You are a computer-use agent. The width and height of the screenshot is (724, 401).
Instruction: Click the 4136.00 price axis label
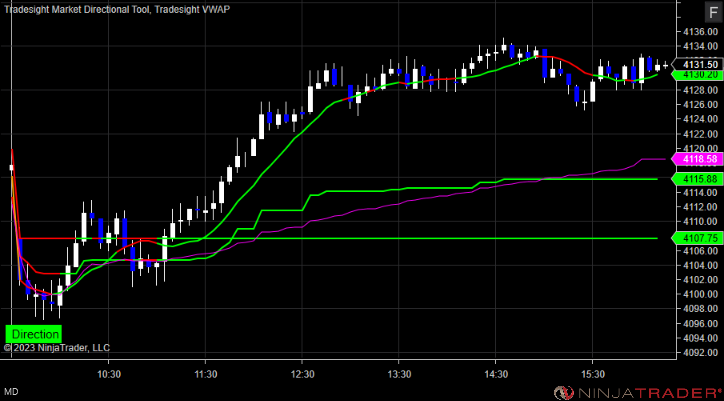click(x=701, y=32)
